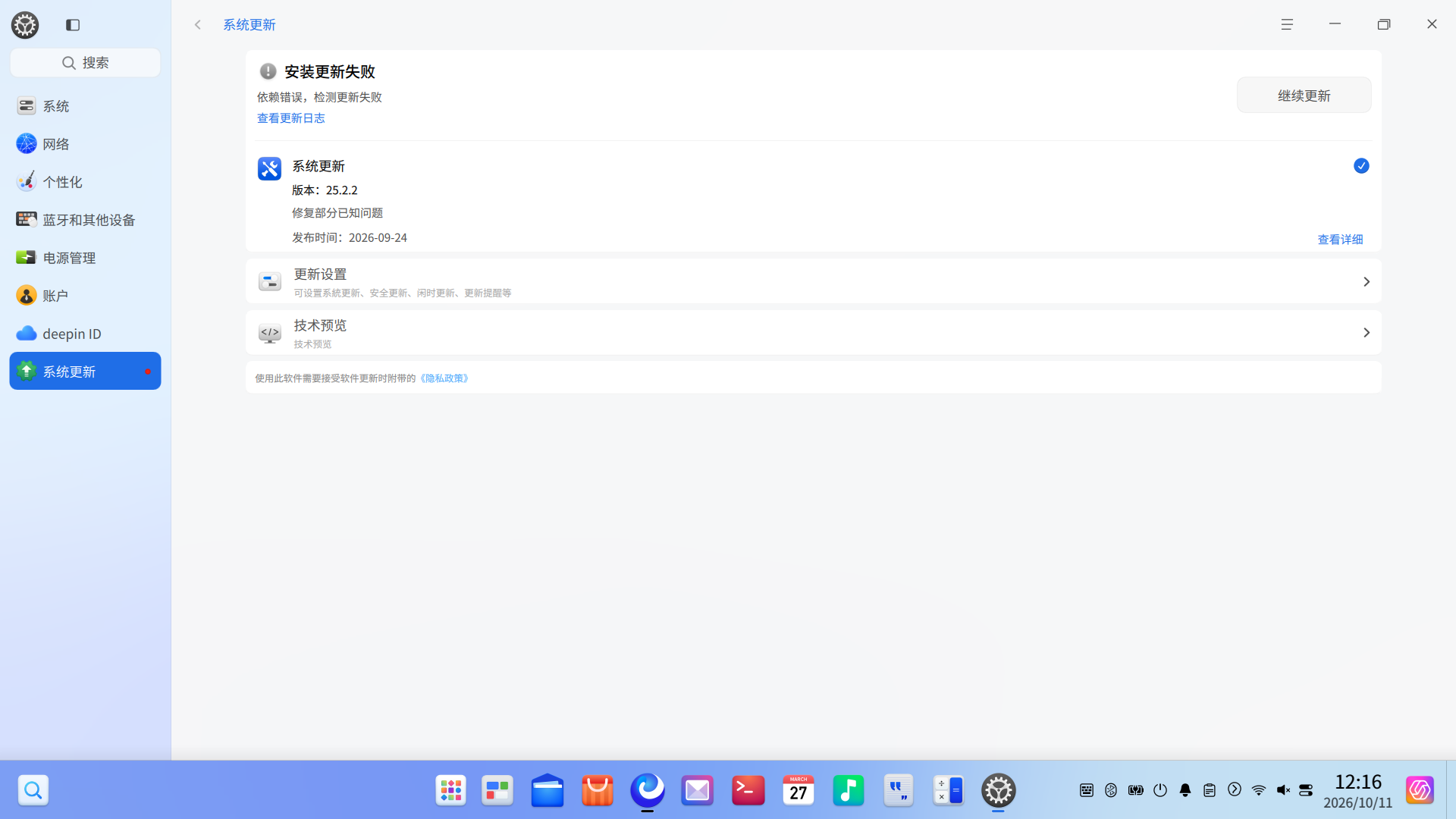Launch the music player dock icon
This screenshot has width=1456, height=819.
pyautogui.click(x=849, y=790)
